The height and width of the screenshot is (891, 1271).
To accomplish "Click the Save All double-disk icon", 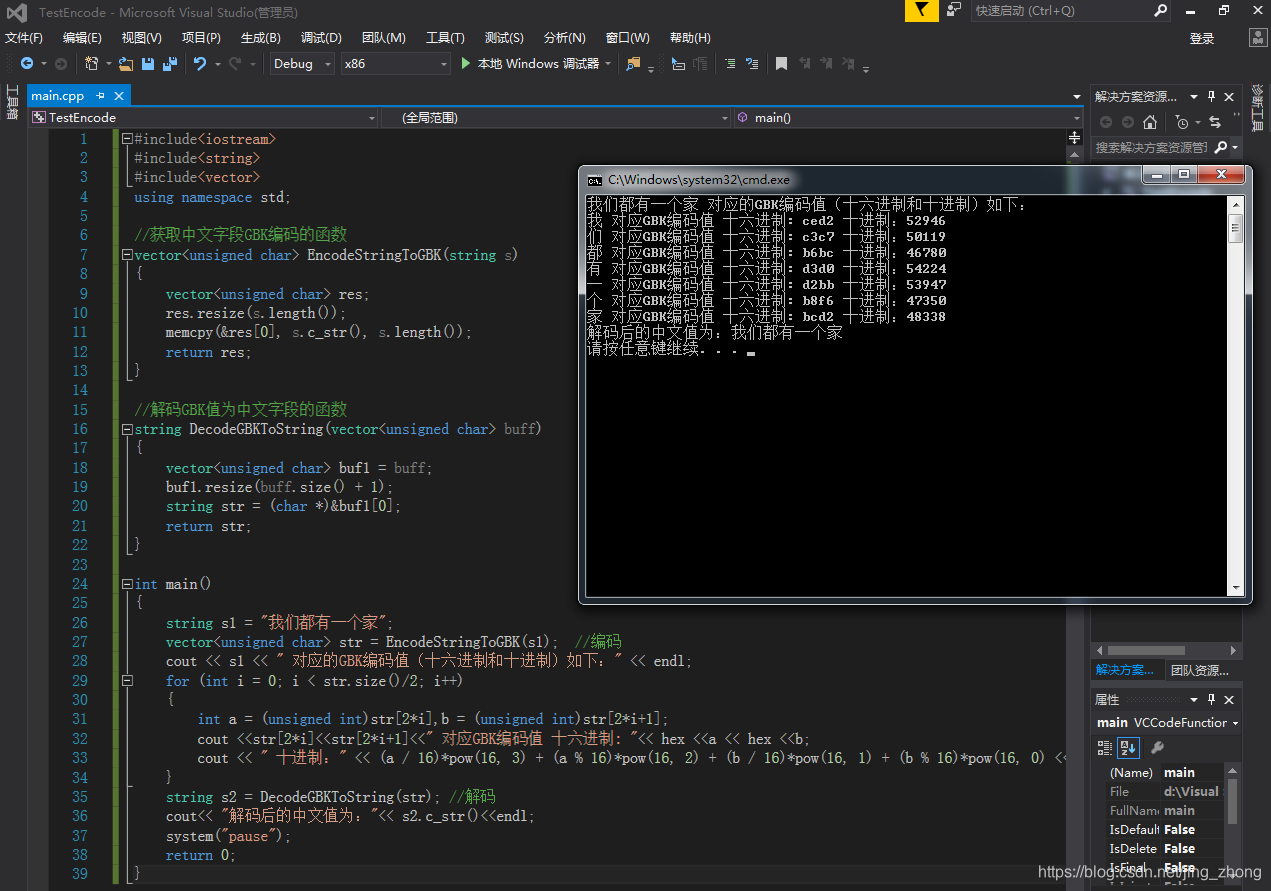I will (170, 63).
